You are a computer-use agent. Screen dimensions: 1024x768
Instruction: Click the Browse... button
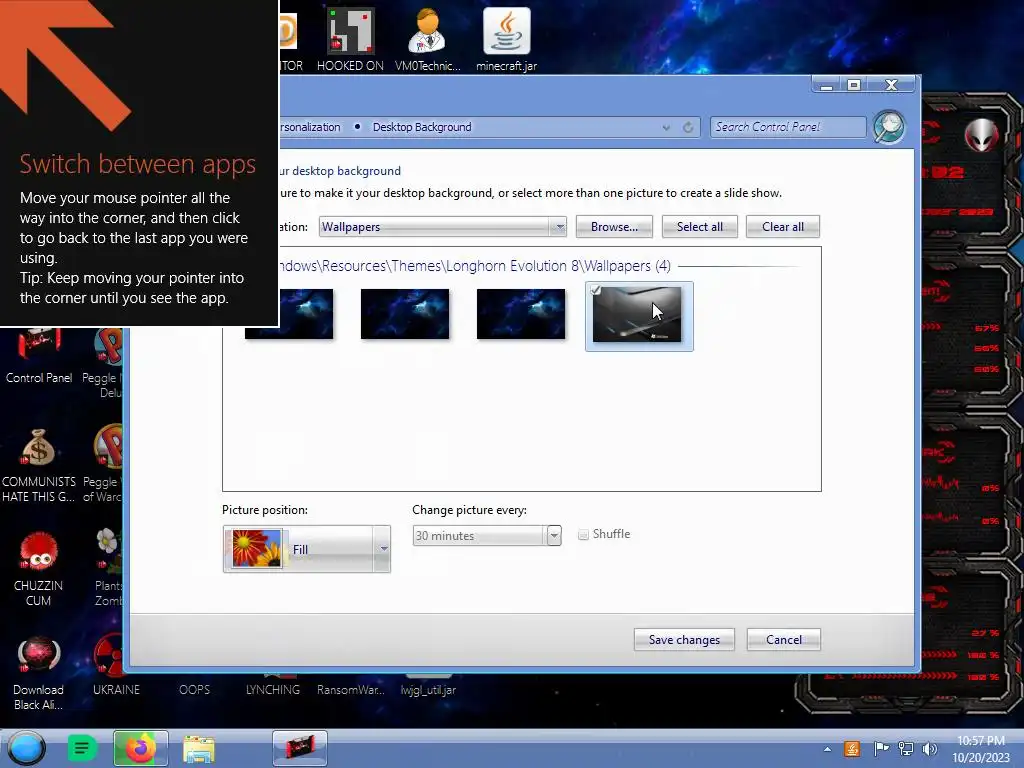click(614, 227)
